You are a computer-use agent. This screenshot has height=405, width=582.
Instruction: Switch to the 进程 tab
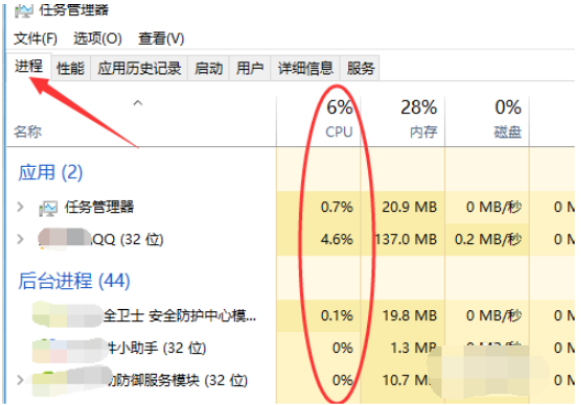[x=29, y=67]
